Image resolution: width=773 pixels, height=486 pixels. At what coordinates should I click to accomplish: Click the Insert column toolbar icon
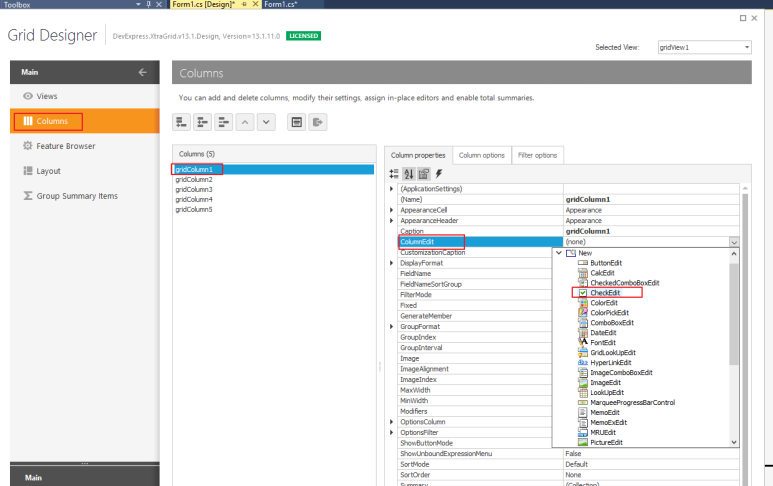coord(203,122)
